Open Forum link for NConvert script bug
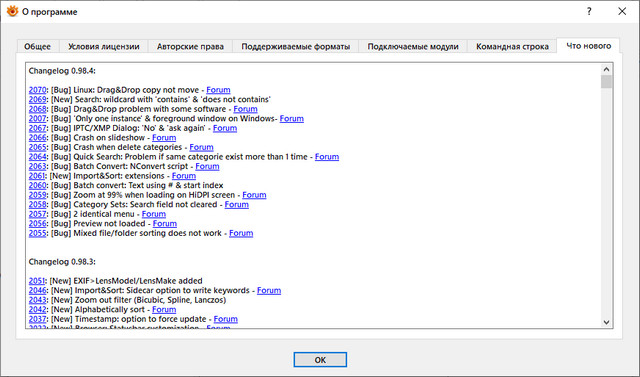This screenshot has width=640, height=377. 207,166
